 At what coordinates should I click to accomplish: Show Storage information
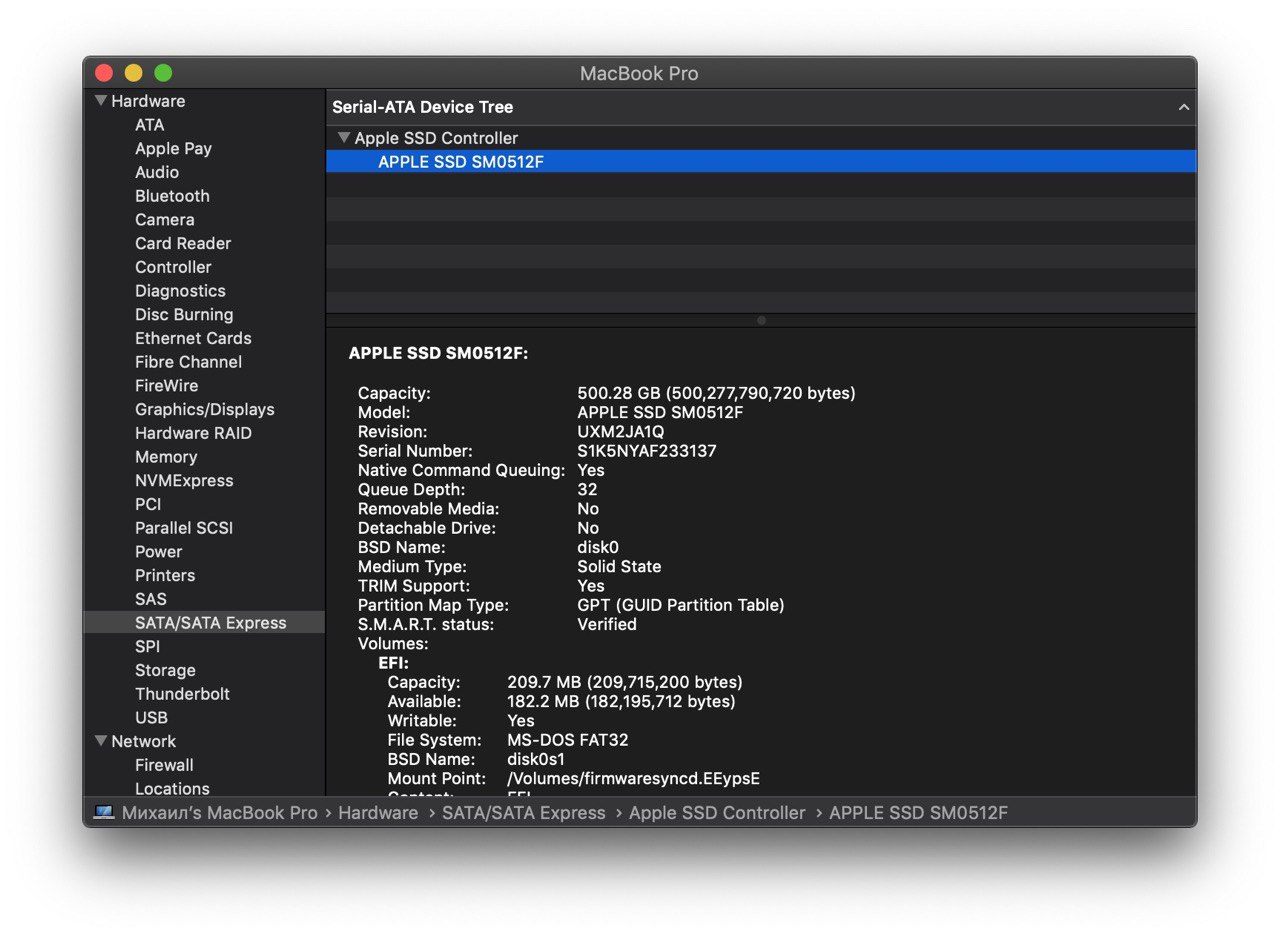click(x=165, y=671)
